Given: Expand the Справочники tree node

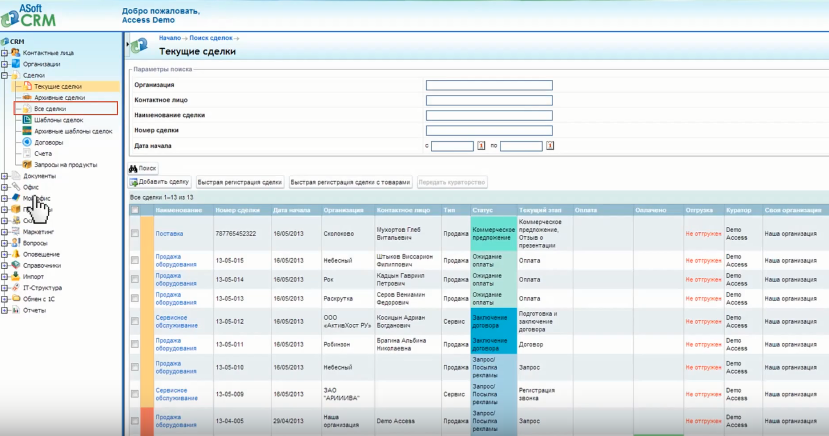Looking at the screenshot, I should click(4, 265).
